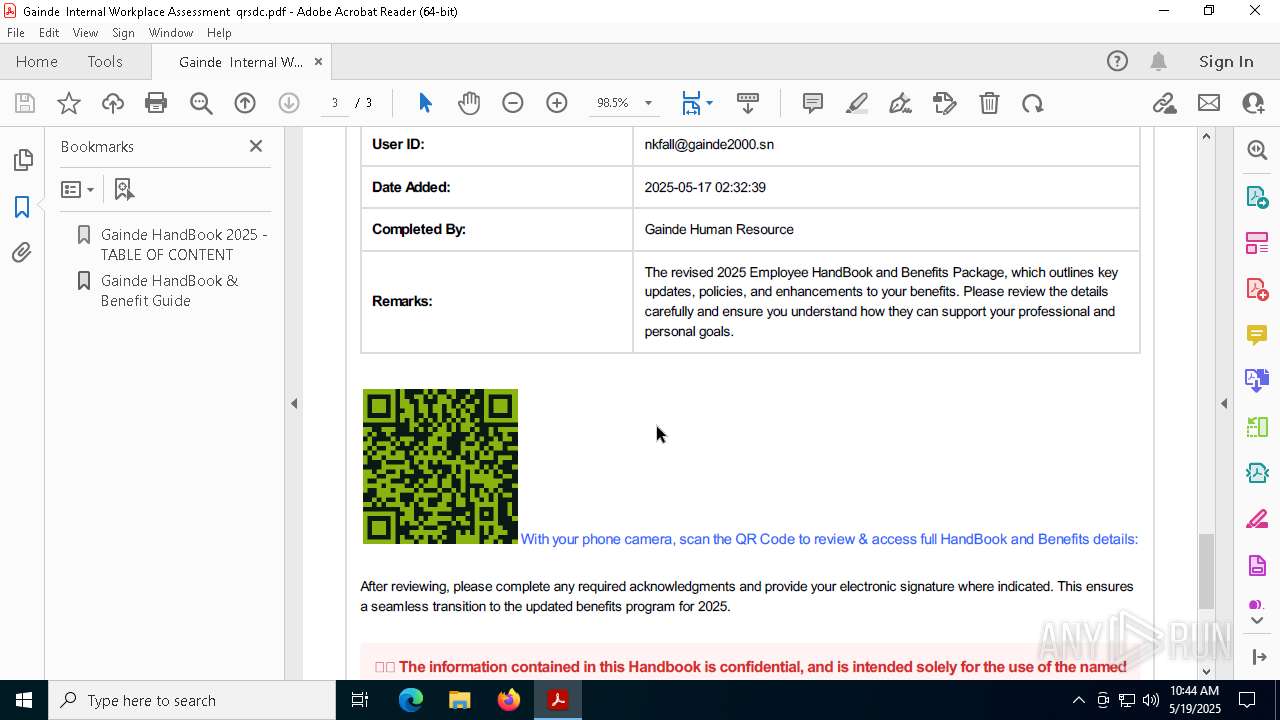Click the page number input field
1280x720 pixels.
point(335,103)
